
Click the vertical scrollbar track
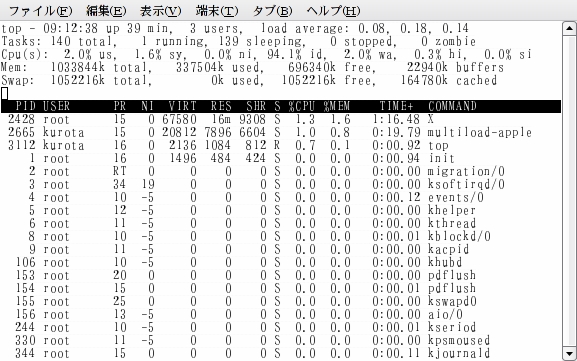pos(569,191)
